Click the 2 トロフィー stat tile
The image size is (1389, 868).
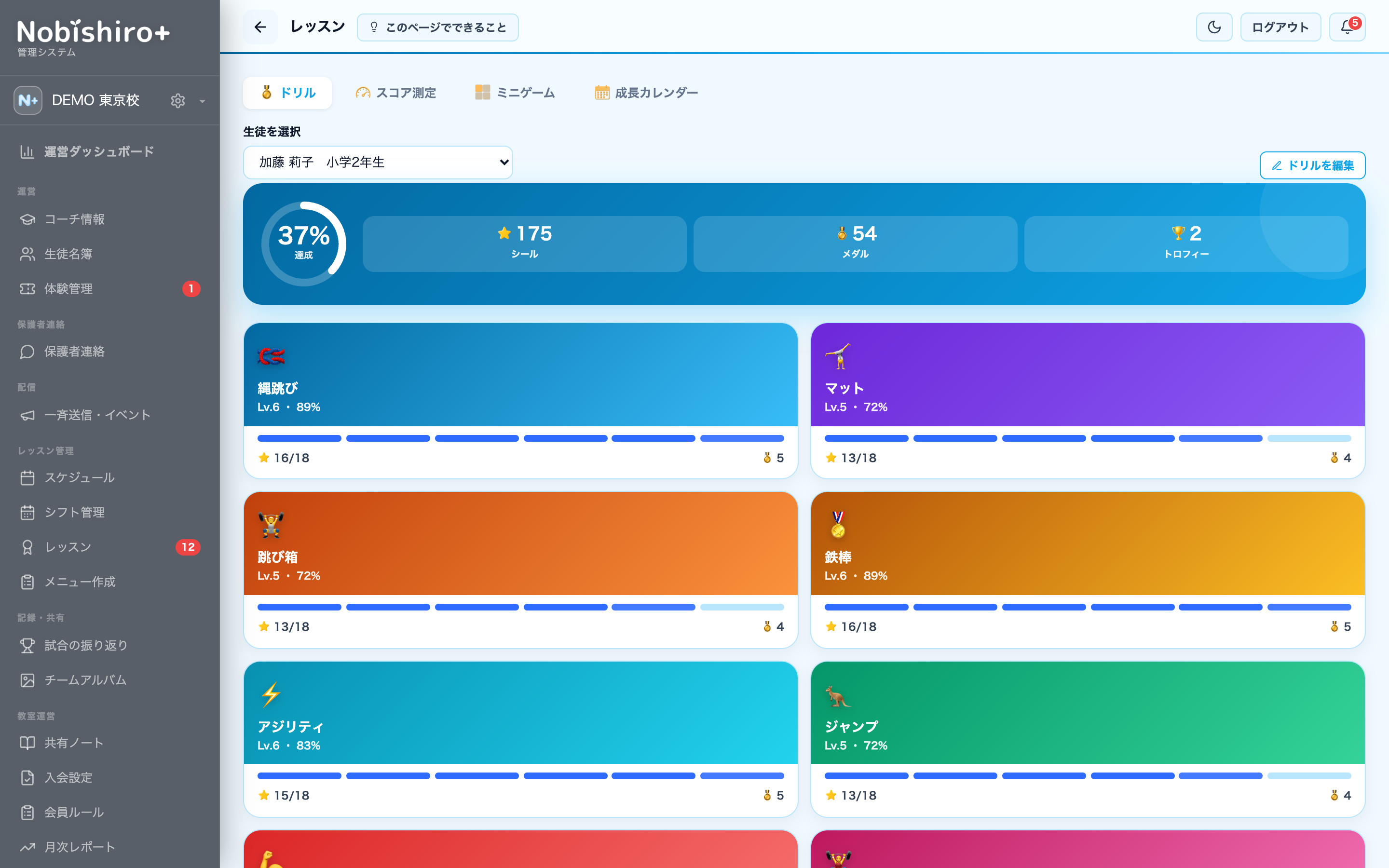1186,244
